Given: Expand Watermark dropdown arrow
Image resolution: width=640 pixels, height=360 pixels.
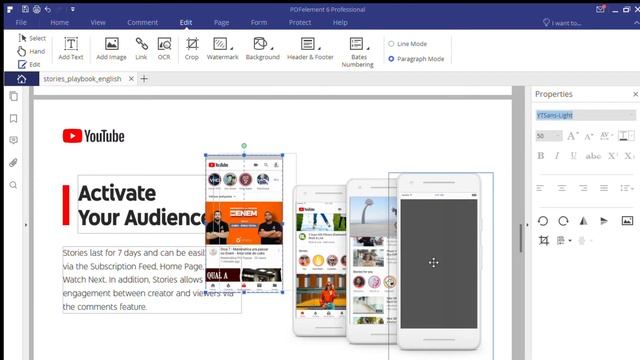Looking at the screenshot, I should coord(232,48).
